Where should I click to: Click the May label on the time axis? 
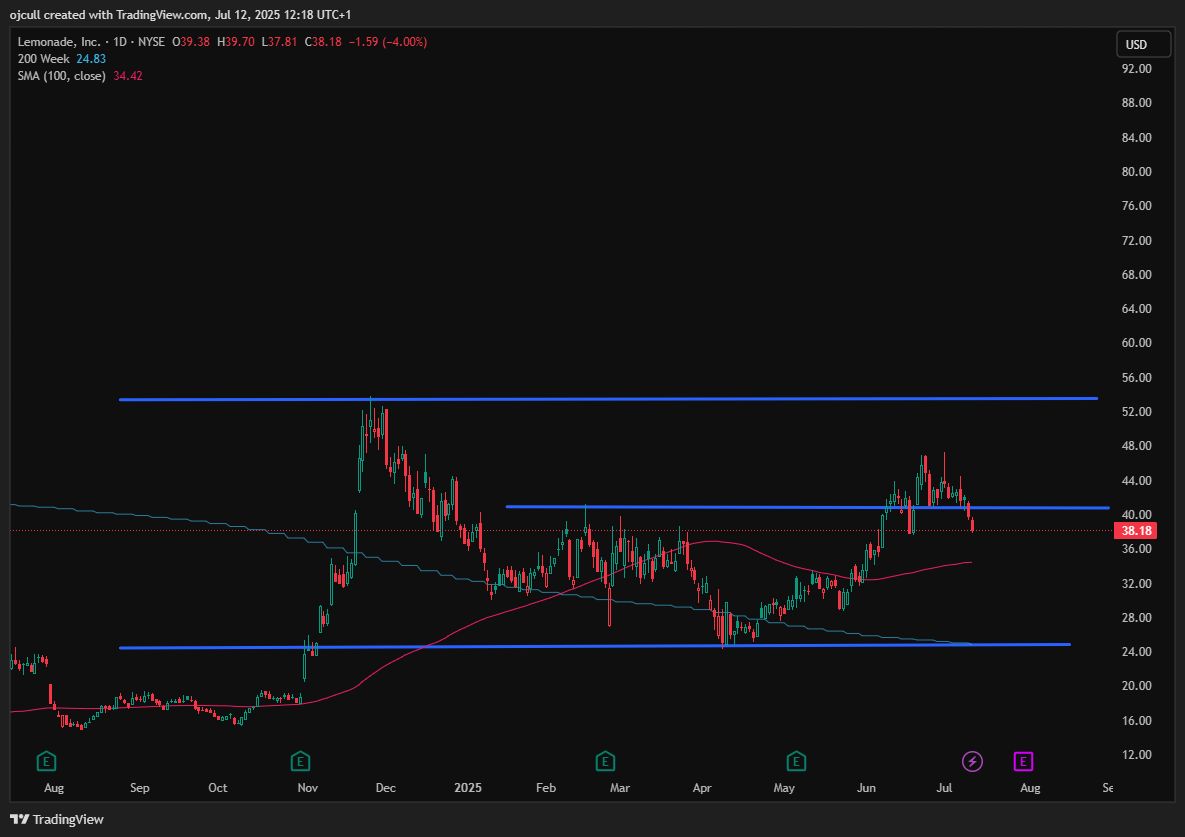(x=784, y=788)
